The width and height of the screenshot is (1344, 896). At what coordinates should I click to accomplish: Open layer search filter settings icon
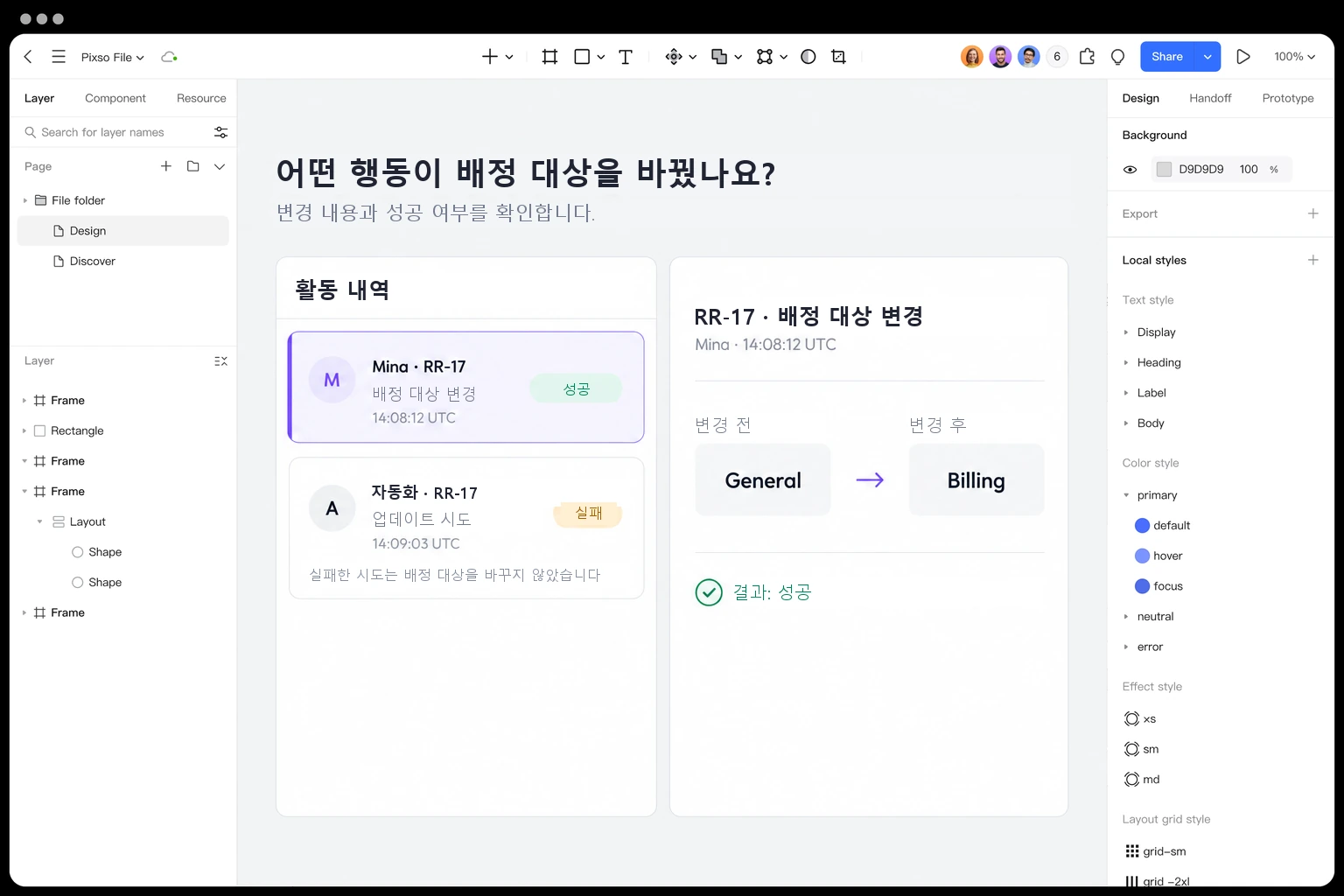[220, 132]
